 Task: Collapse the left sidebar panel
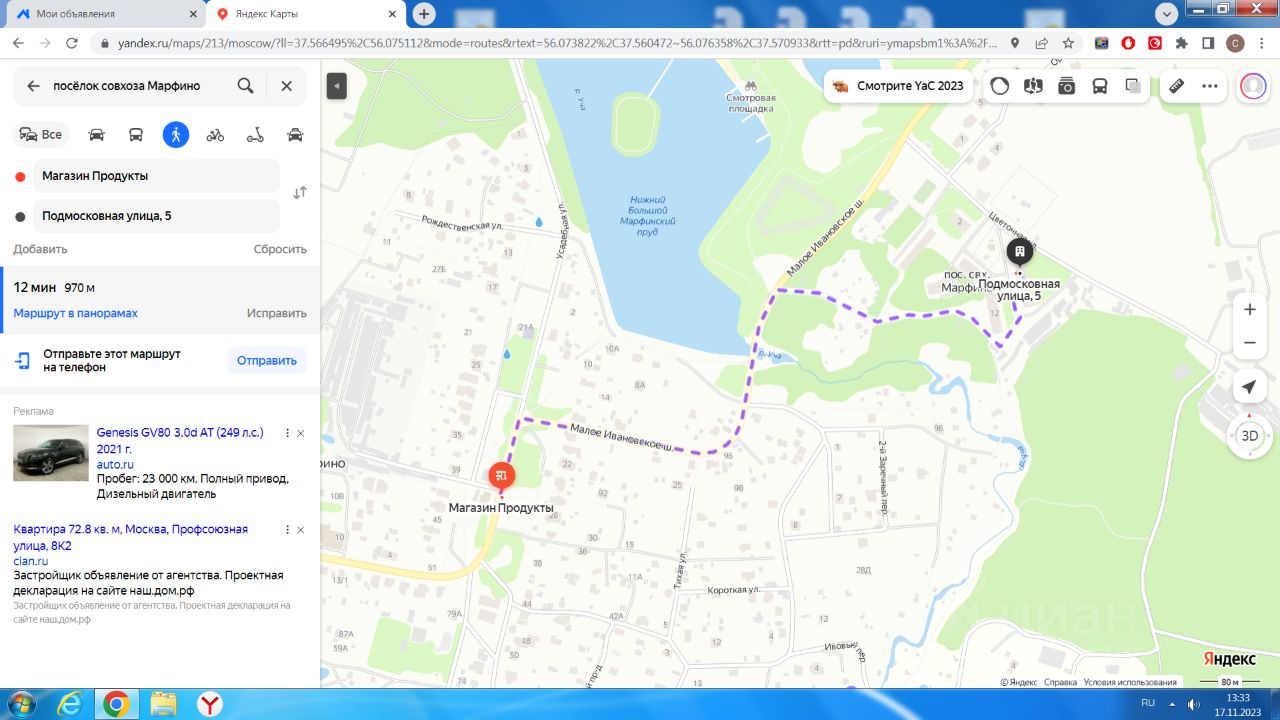pos(337,86)
